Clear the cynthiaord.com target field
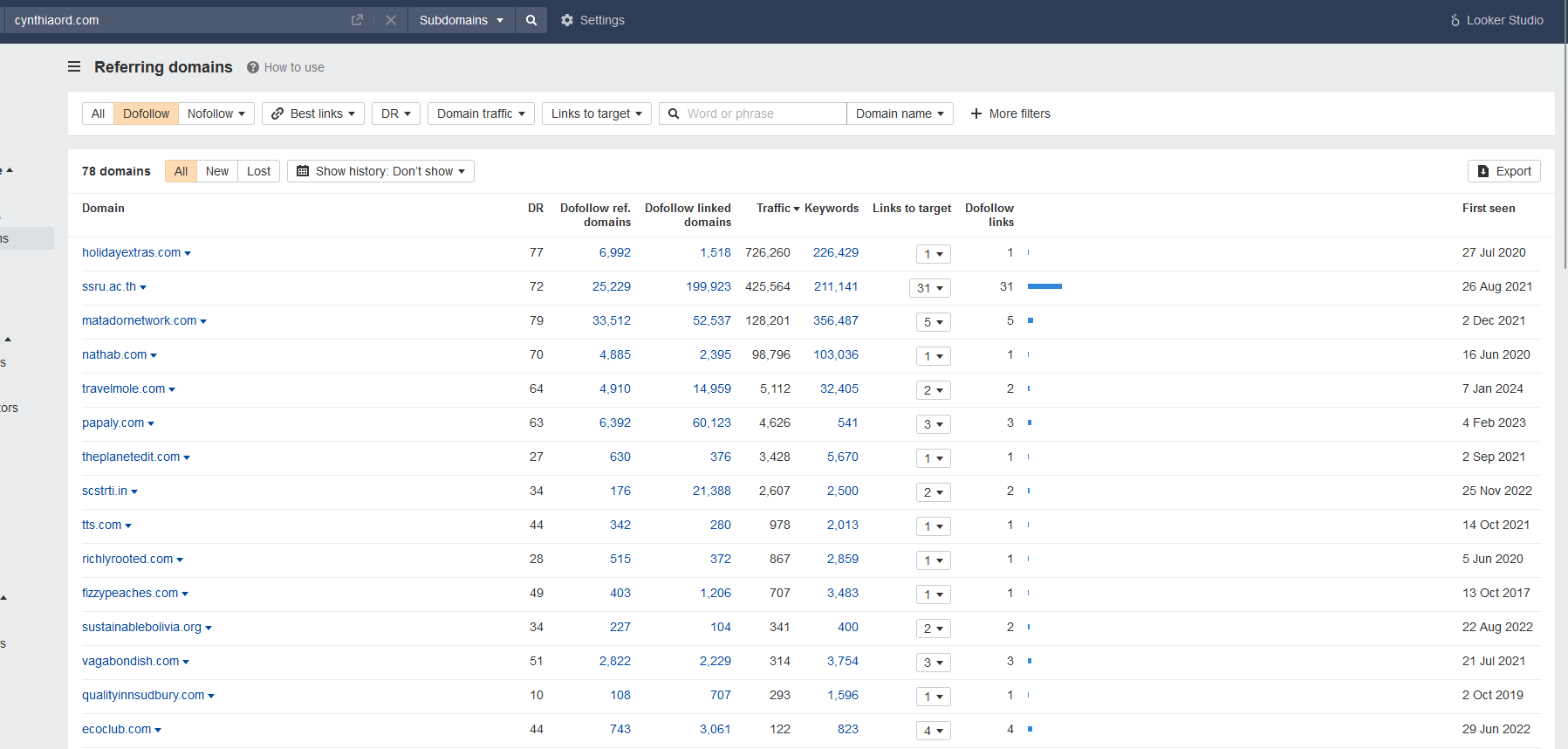Screen dimensions: 1568x749 pyautogui.click(x=391, y=20)
